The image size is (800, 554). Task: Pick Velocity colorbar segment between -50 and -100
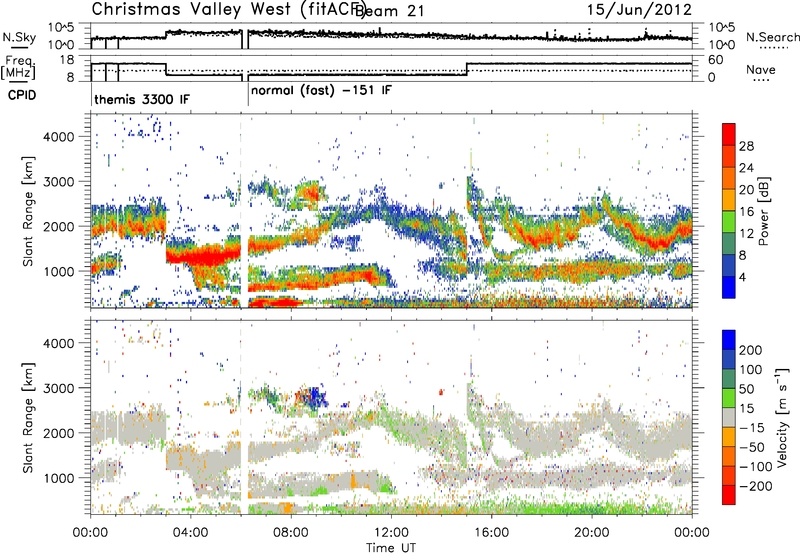tap(729, 456)
